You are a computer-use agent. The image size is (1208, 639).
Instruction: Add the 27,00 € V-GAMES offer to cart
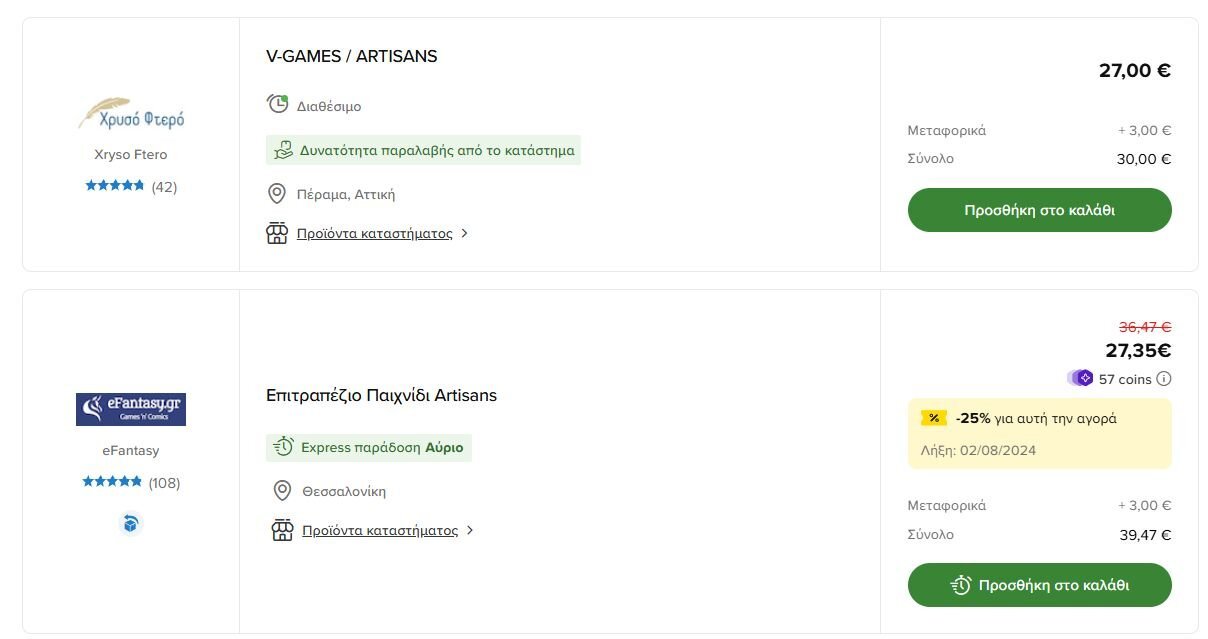(x=1039, y=210)
